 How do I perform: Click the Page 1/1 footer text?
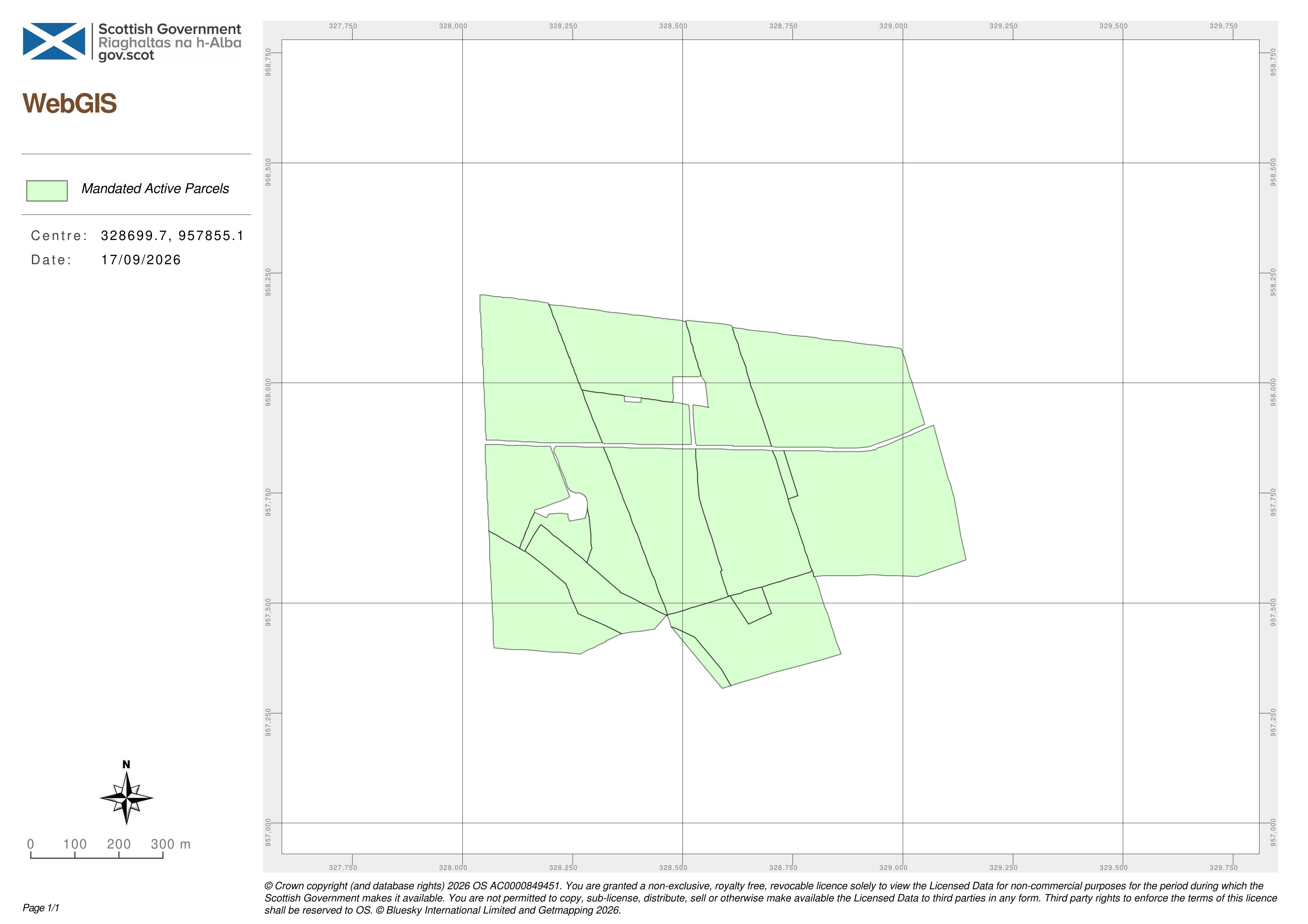[41, 907]
